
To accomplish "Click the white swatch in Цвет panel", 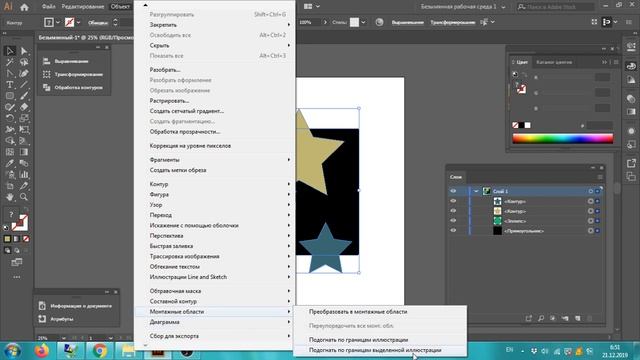I will coord(528,125).
